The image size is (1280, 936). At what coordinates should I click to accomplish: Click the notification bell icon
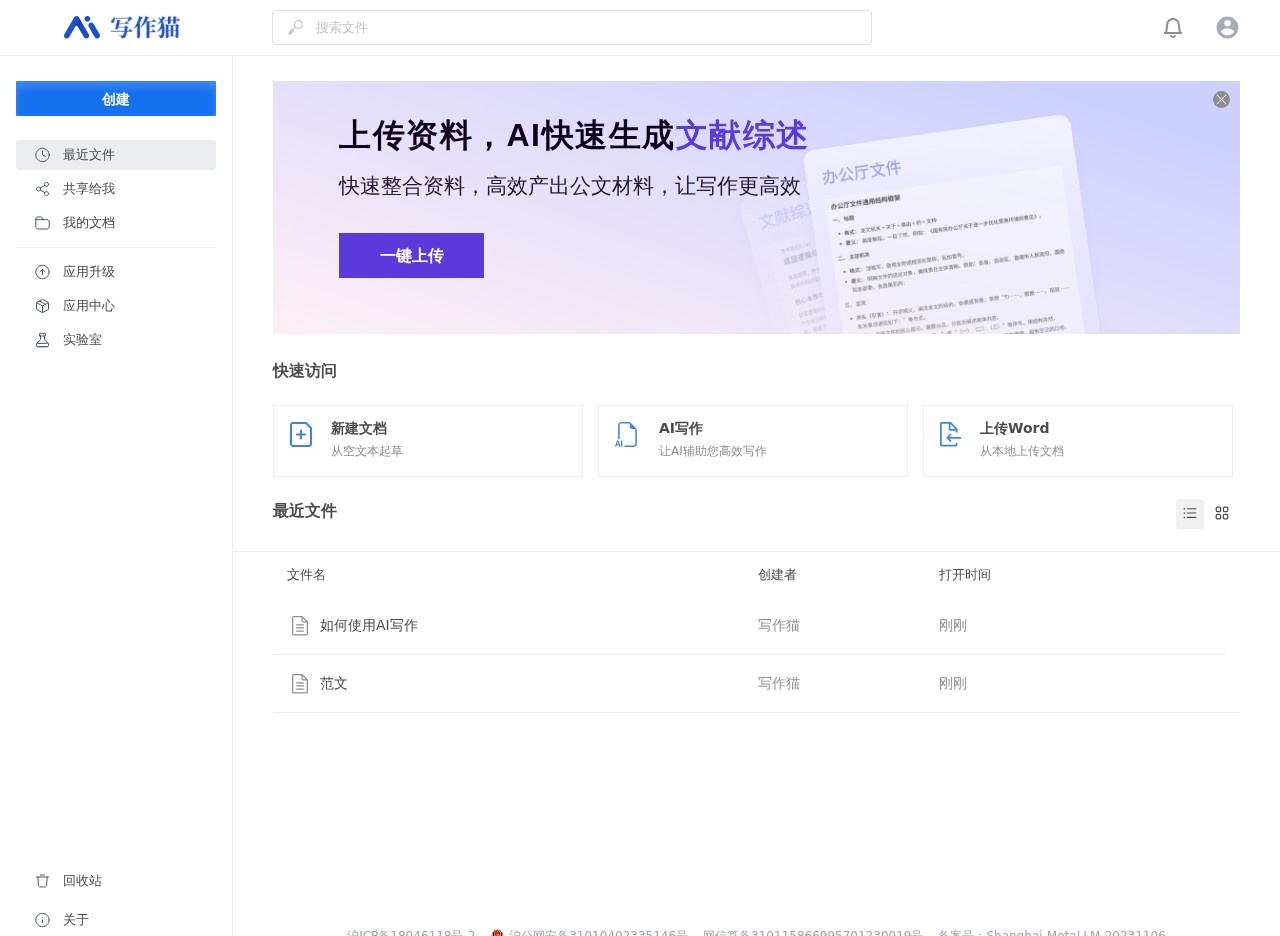pos(1172,27)
